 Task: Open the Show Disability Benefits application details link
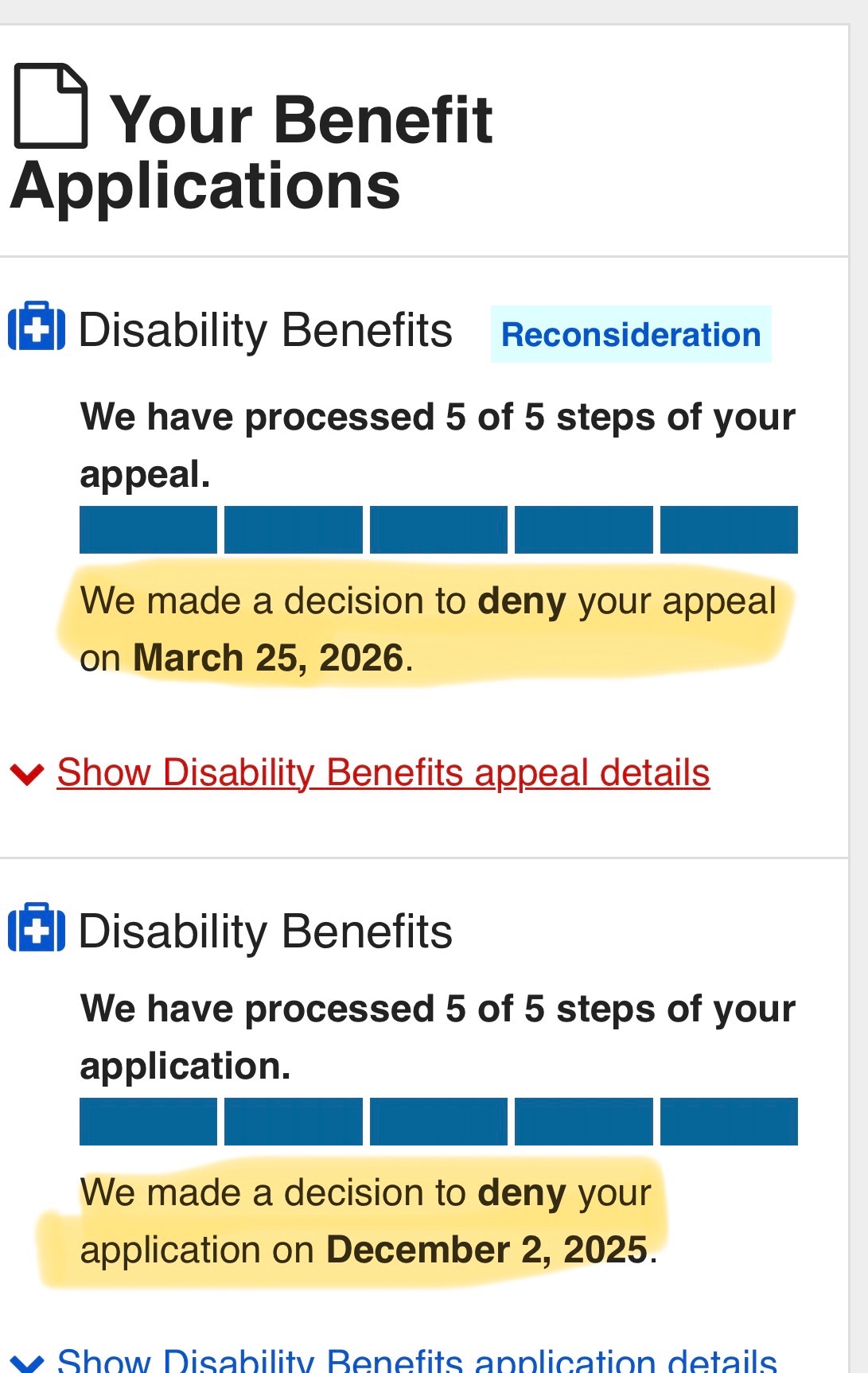417,1360
